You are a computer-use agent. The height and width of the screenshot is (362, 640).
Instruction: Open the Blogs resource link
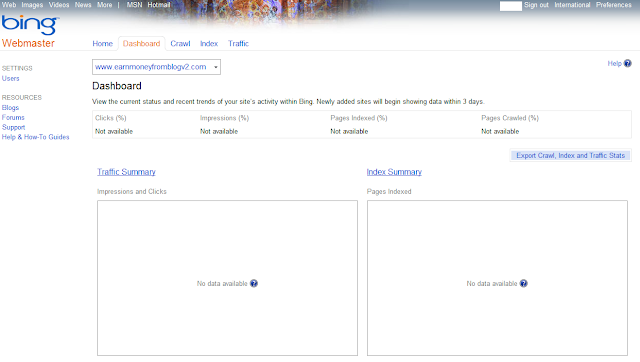[10, 108]
